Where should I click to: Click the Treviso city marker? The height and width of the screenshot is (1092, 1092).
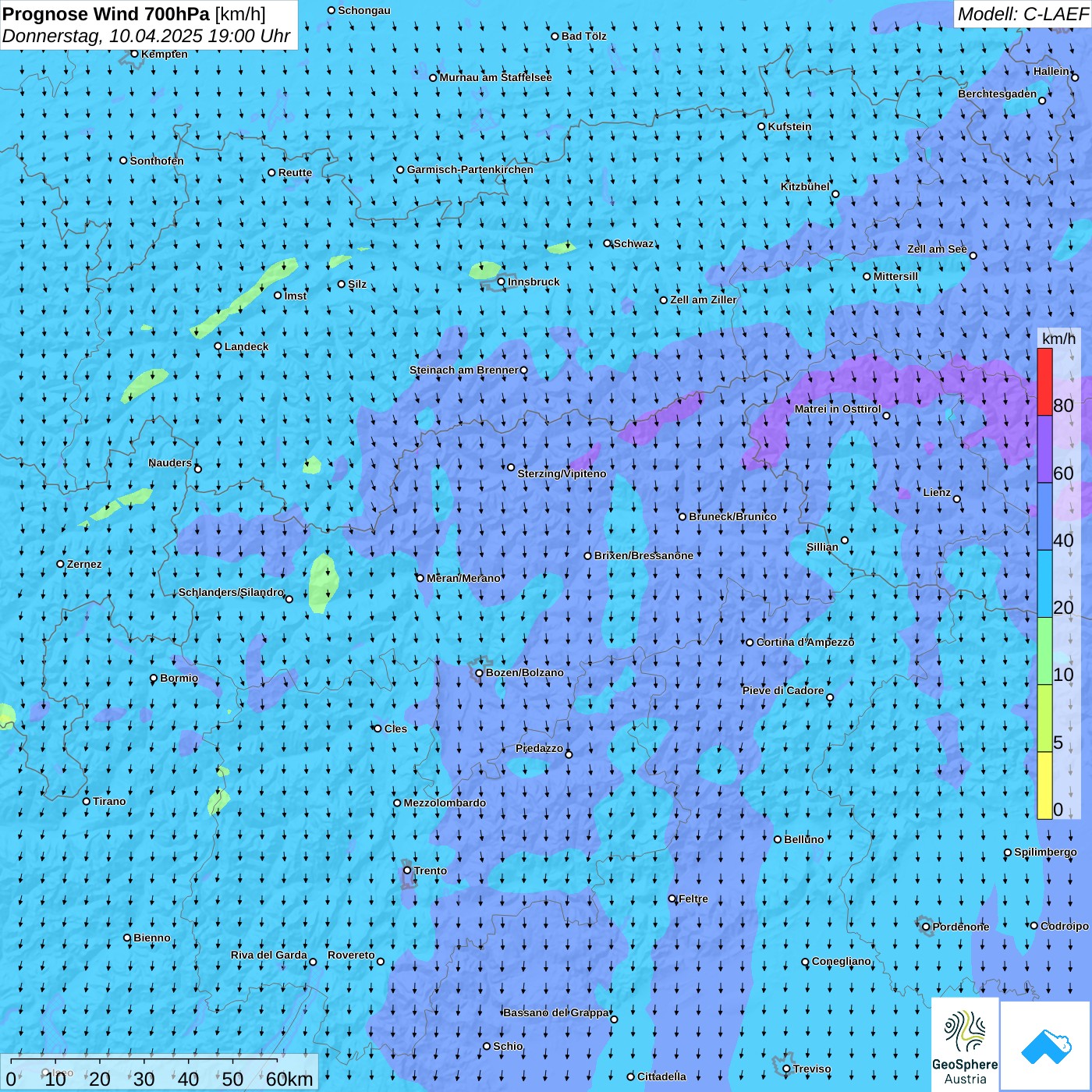786,1069
